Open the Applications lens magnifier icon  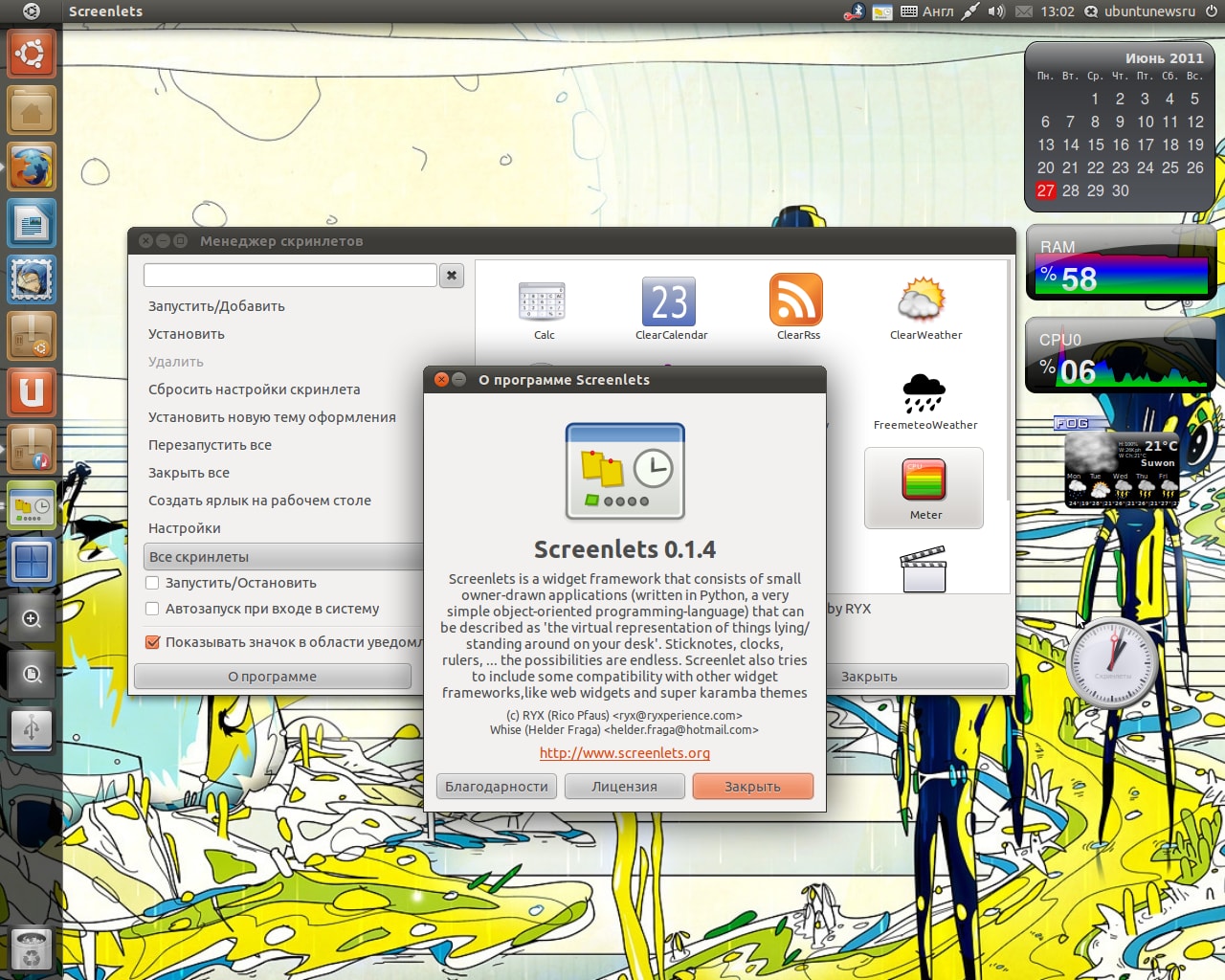pos(32,618)
